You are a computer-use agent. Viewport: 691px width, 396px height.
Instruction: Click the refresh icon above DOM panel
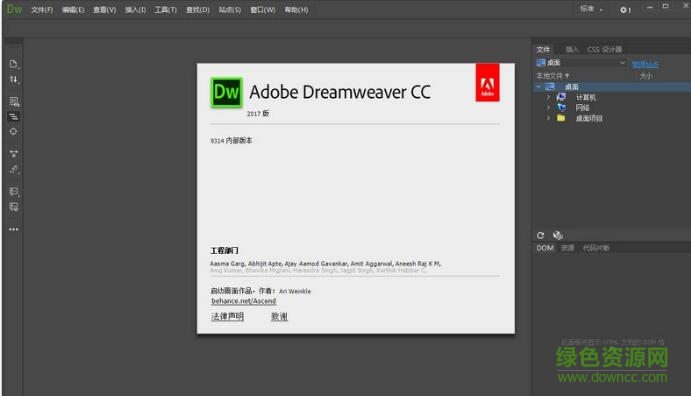click(541, 235)
